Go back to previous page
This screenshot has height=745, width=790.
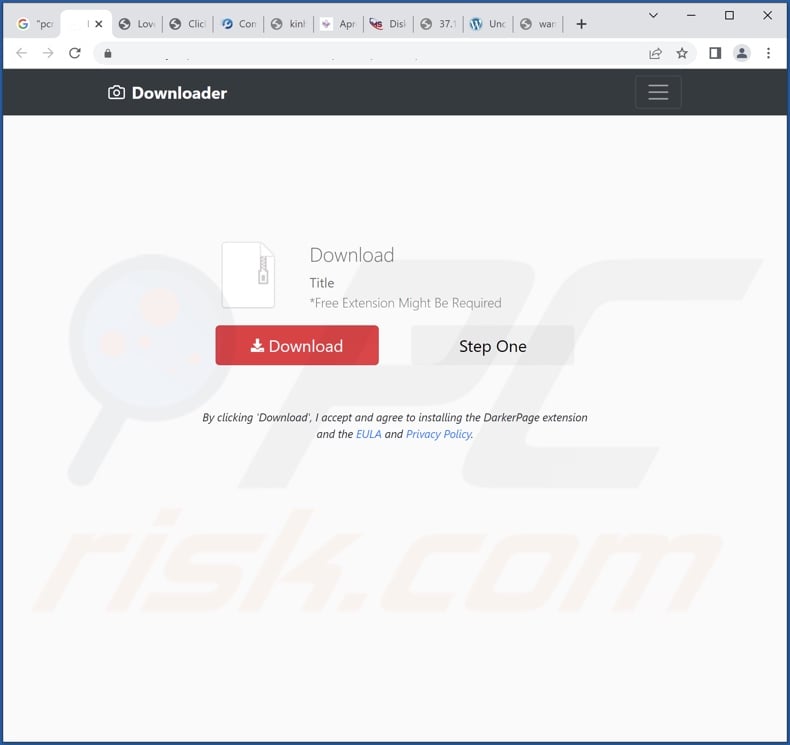click(x=22, y=53)
